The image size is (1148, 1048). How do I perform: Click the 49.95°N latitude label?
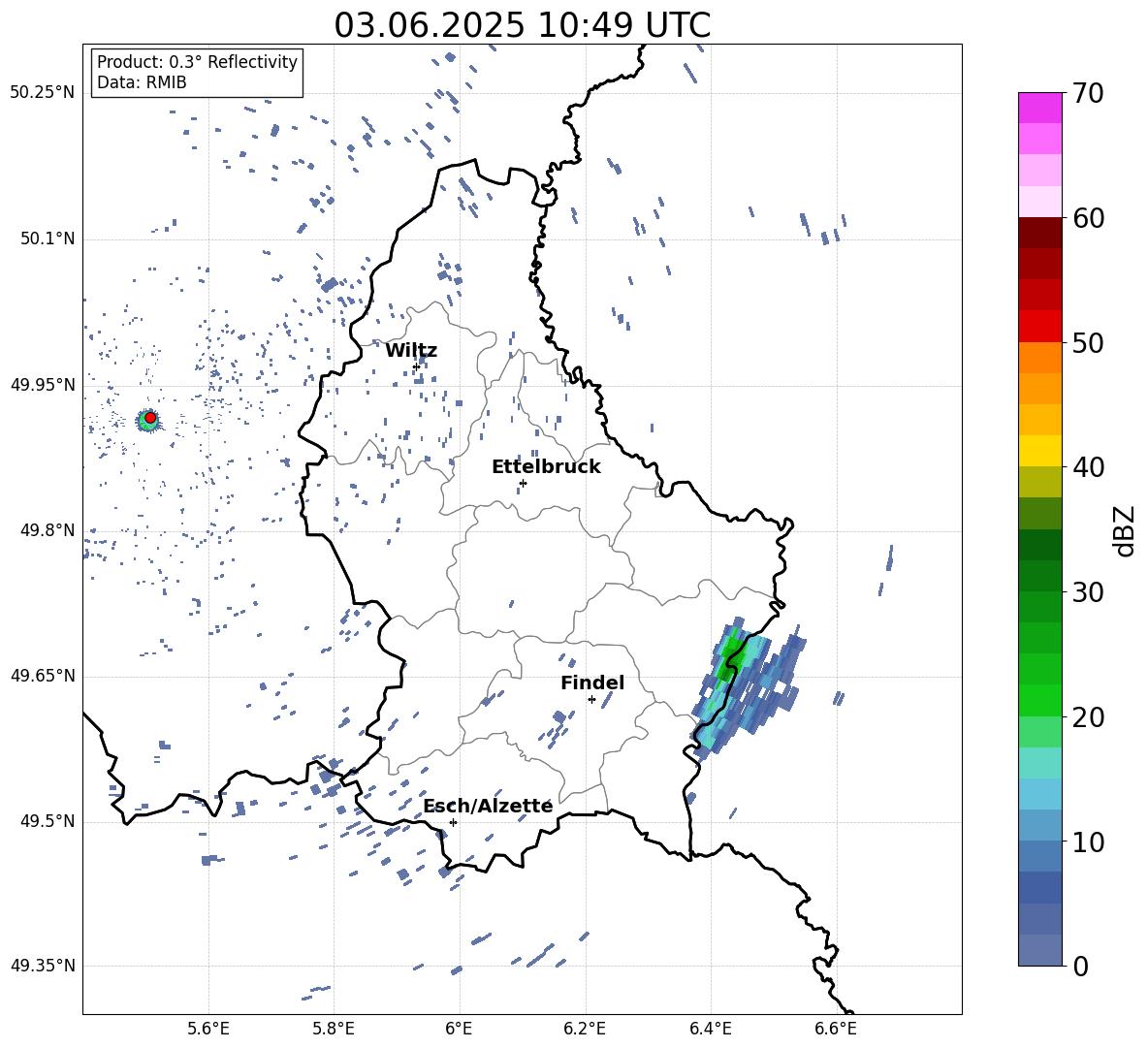[x=43, y=385]
